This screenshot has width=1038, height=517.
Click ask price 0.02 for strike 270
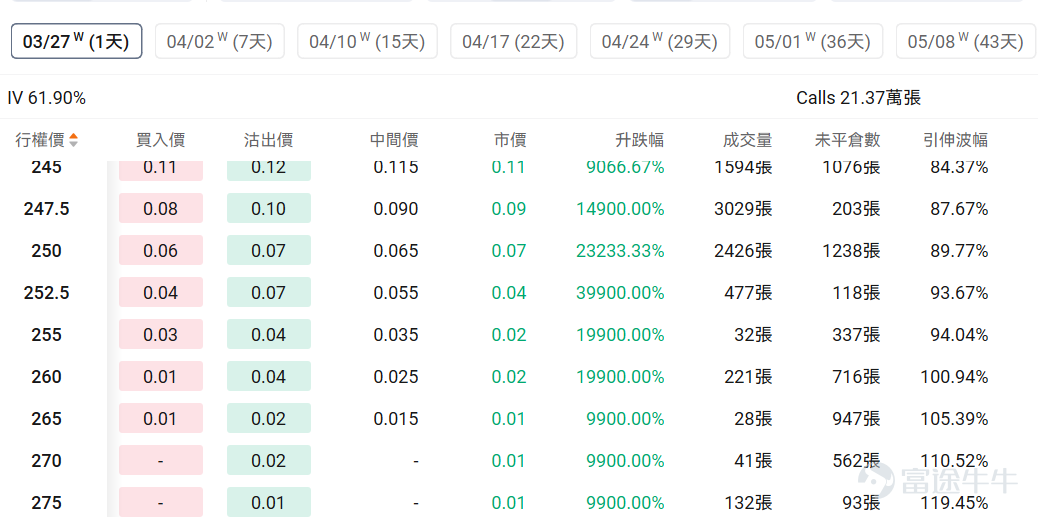pos(269,461)
